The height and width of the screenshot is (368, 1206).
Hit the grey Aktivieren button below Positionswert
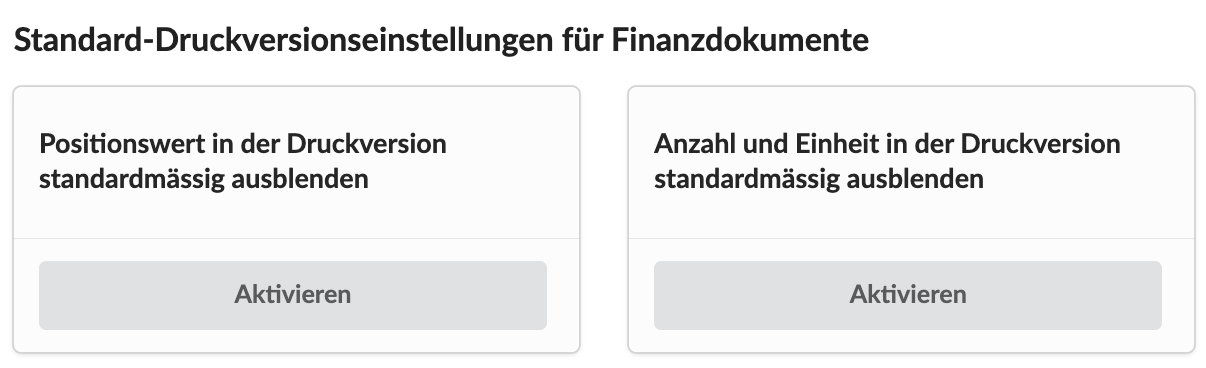[293, 295]
